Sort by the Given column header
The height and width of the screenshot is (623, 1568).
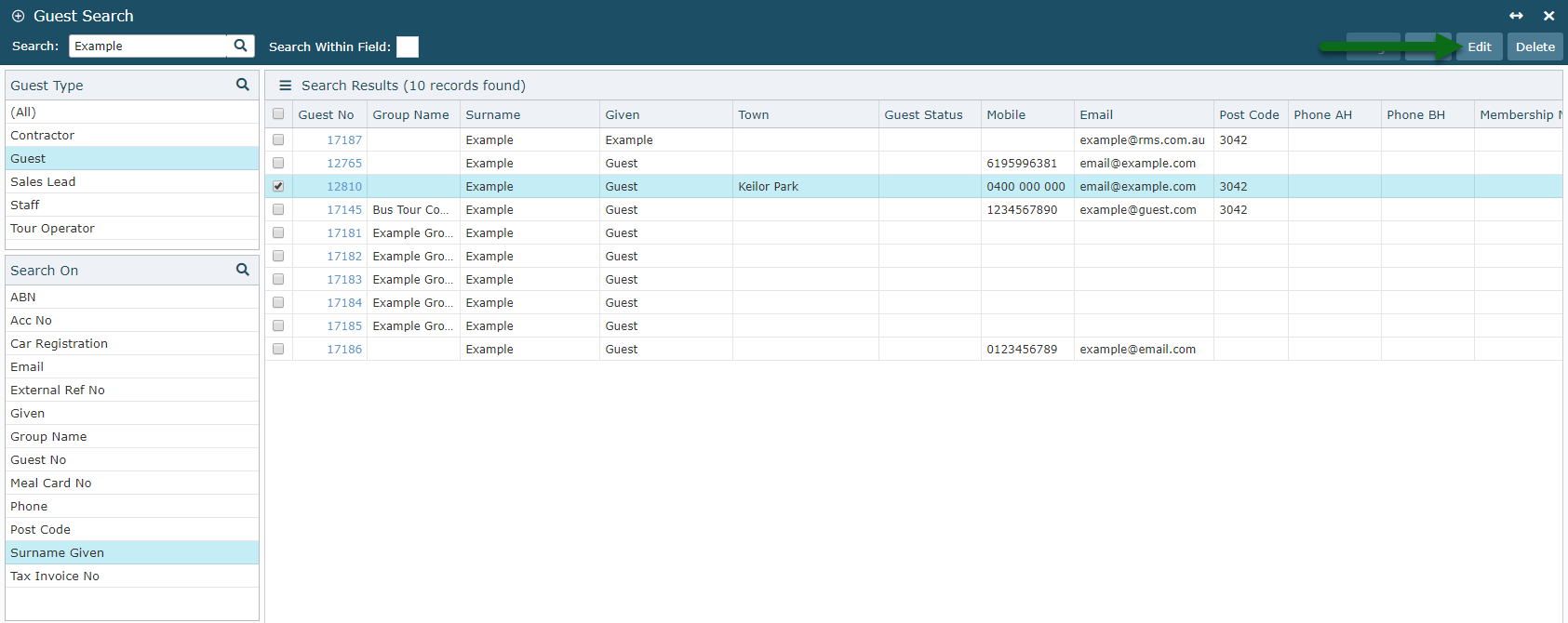click(666, 114)
